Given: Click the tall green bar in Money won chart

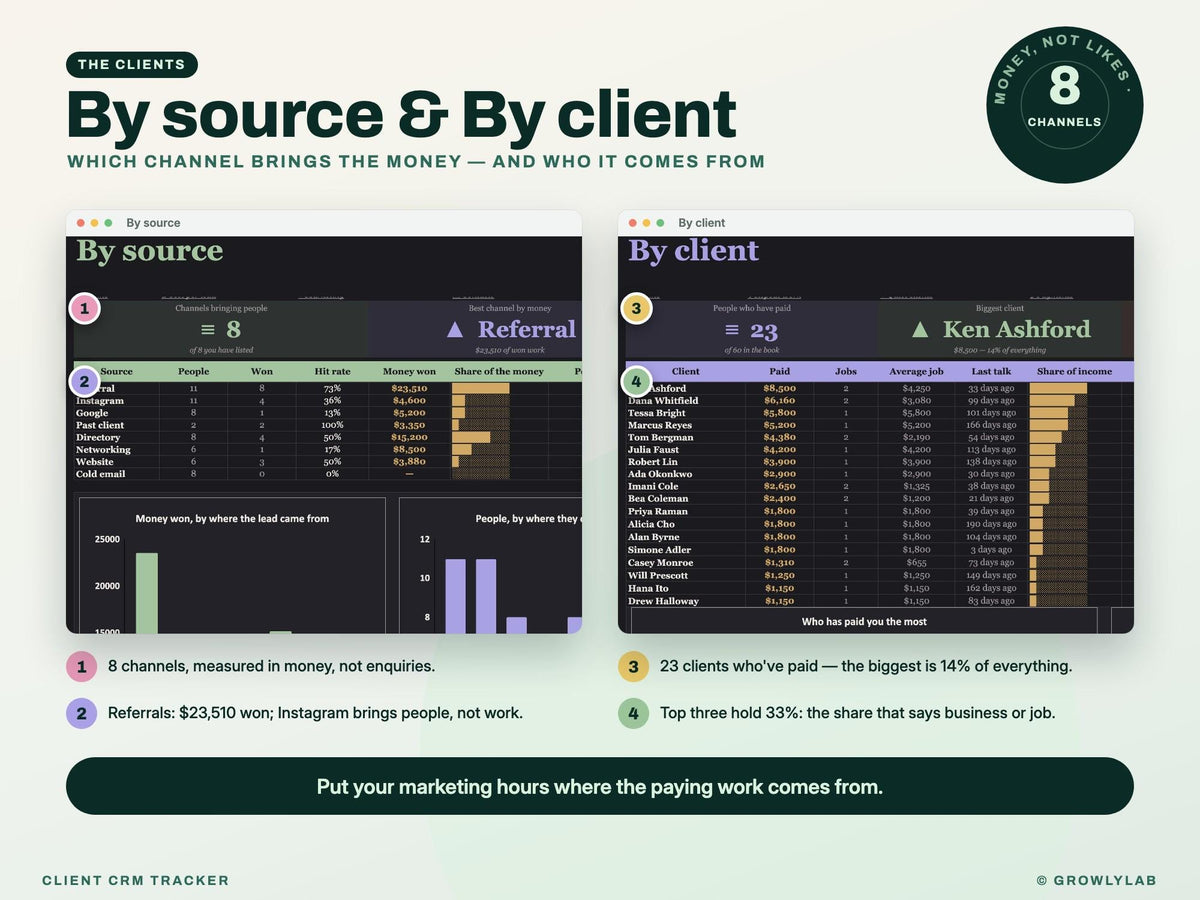Looking at the screenshot, I should tap(147, 593).
